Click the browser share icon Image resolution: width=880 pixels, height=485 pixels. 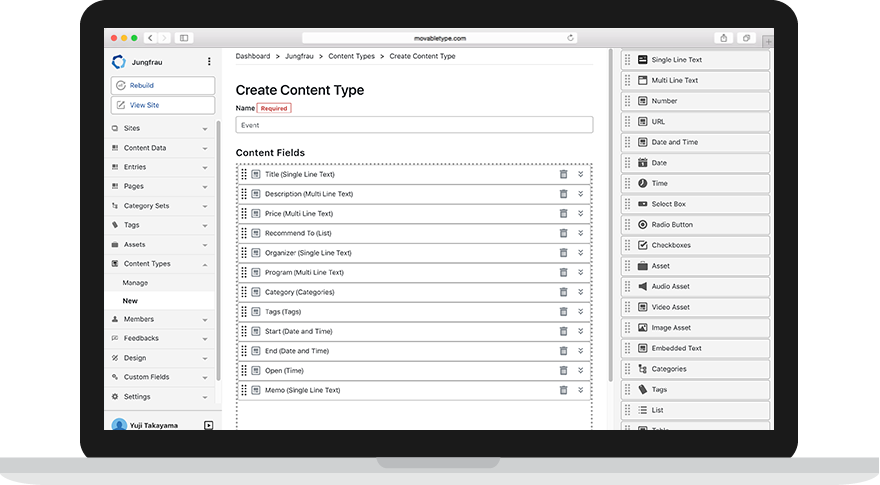[x=723, y=38]
